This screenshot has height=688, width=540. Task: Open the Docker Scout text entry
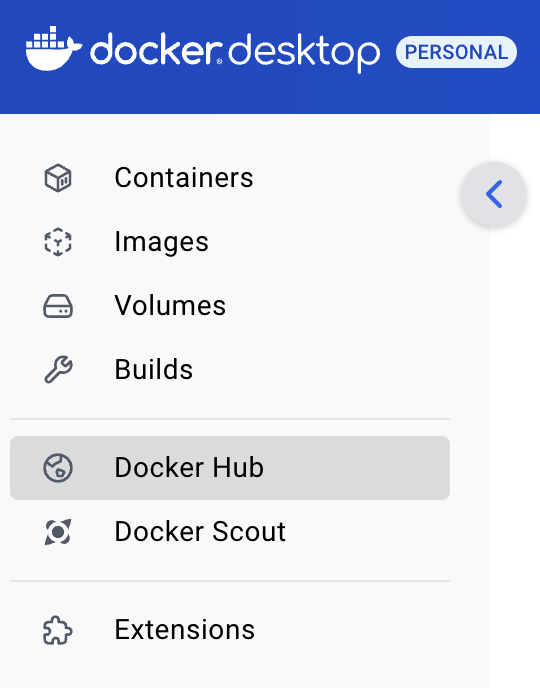(200, 532)
